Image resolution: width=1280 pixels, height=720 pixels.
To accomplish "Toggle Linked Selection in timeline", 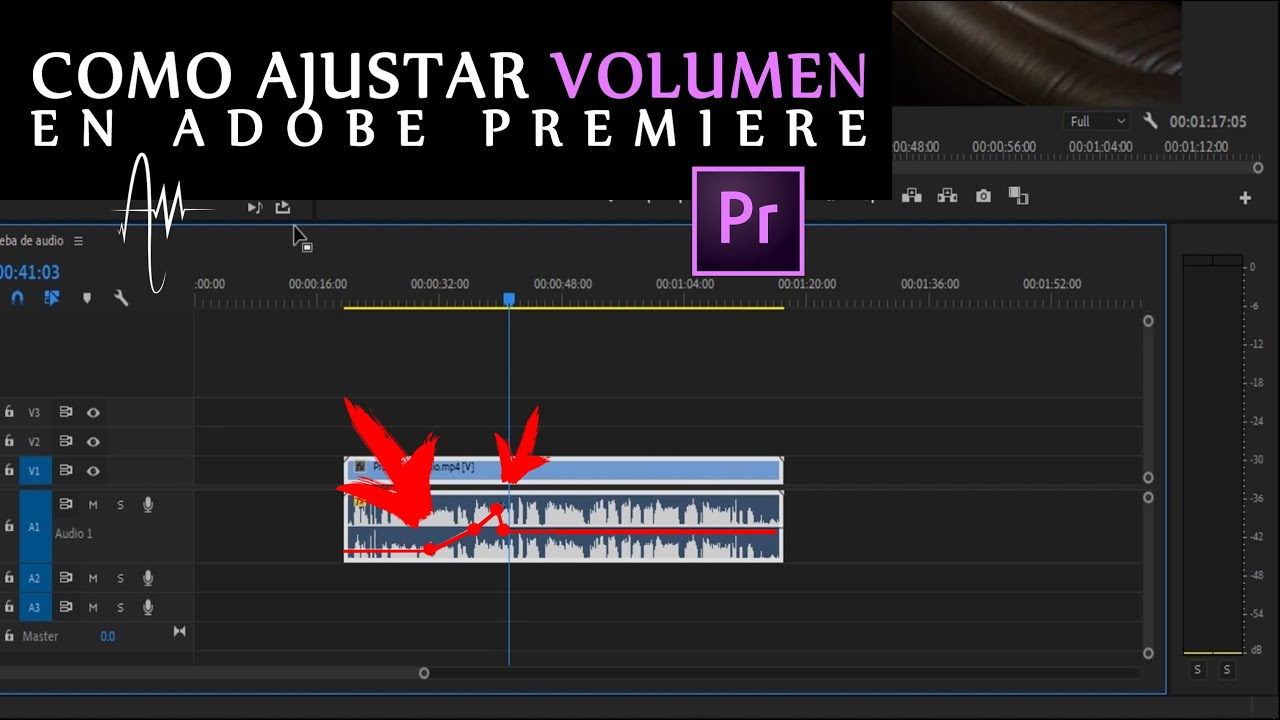I will point(52,298).
